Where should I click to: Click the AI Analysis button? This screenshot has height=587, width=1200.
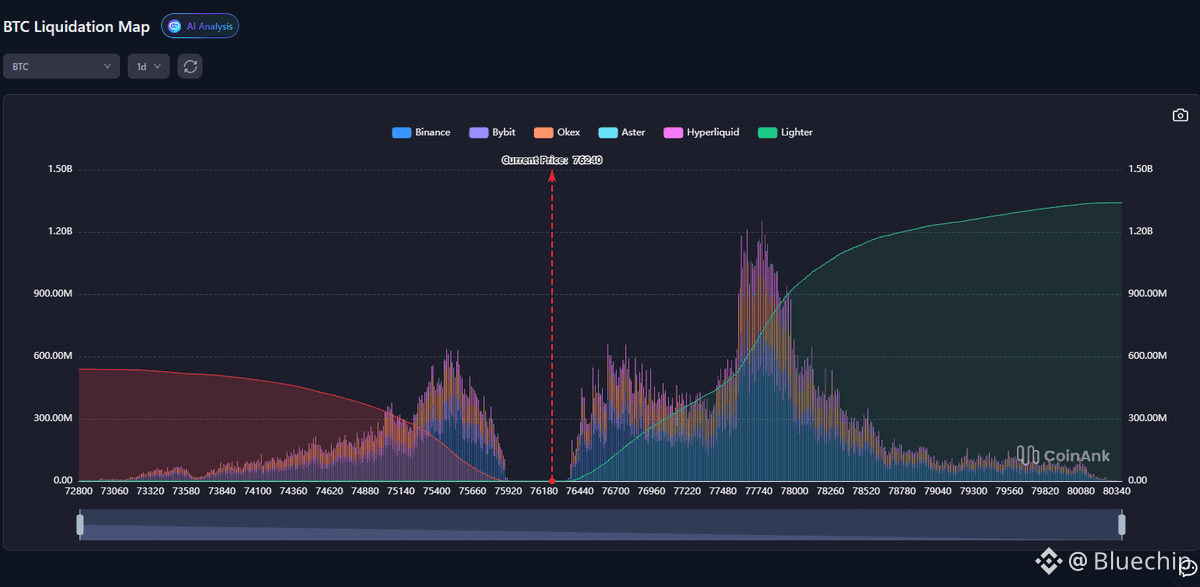pos(200,26)
